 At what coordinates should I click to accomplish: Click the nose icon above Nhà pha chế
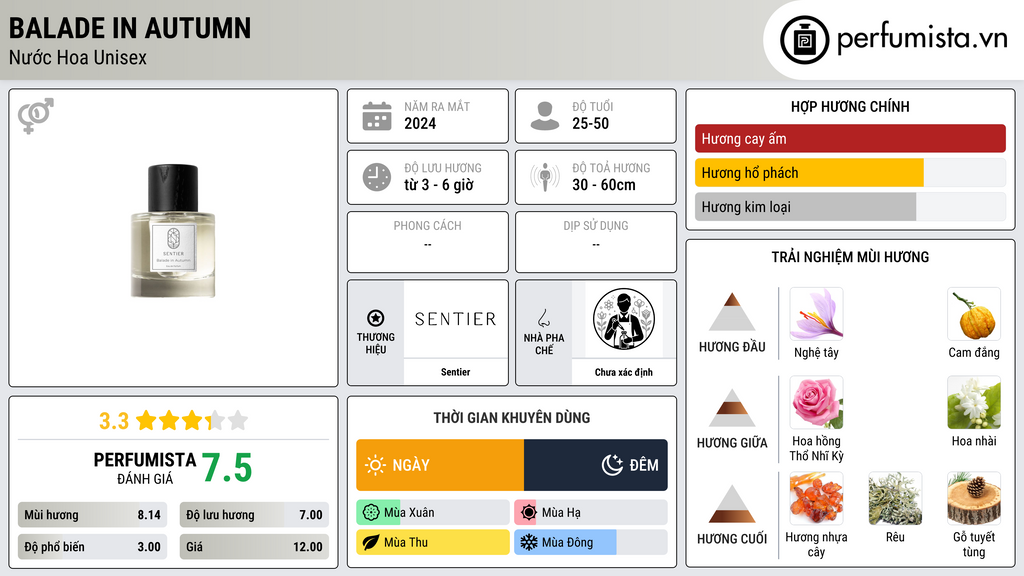click(543, 318)
